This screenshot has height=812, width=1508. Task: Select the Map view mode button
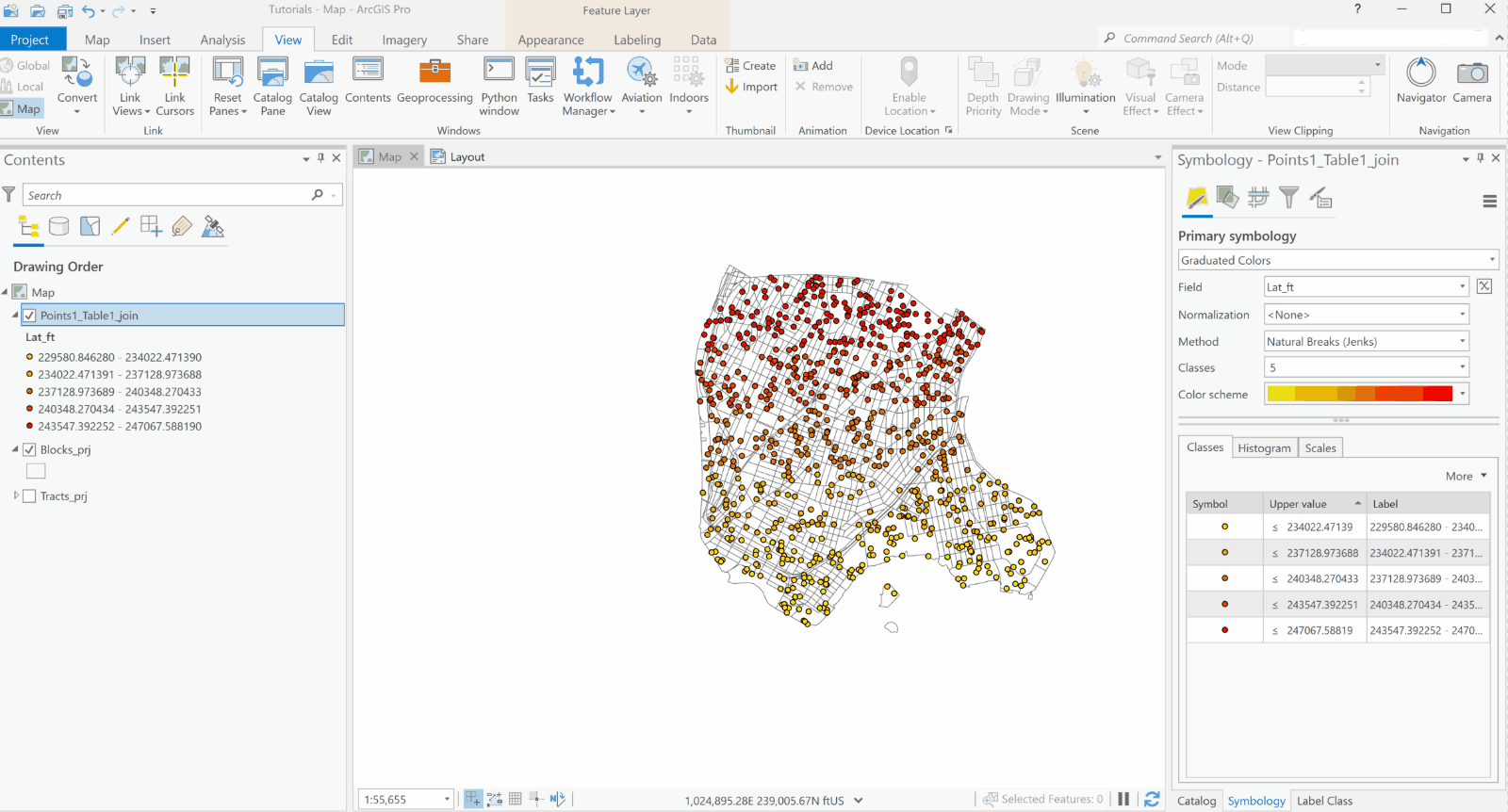21,109
